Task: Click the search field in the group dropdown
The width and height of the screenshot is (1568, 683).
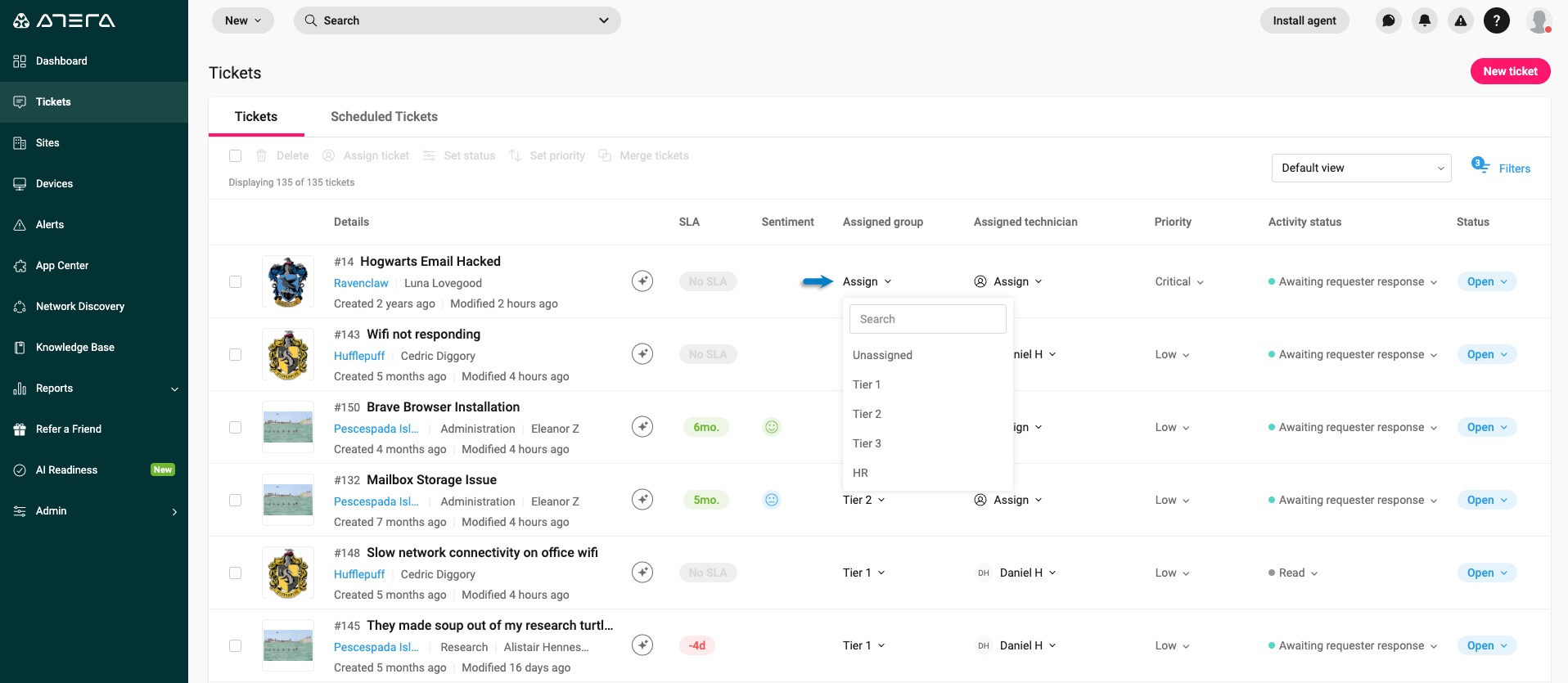Action: (x=927, y=319)
